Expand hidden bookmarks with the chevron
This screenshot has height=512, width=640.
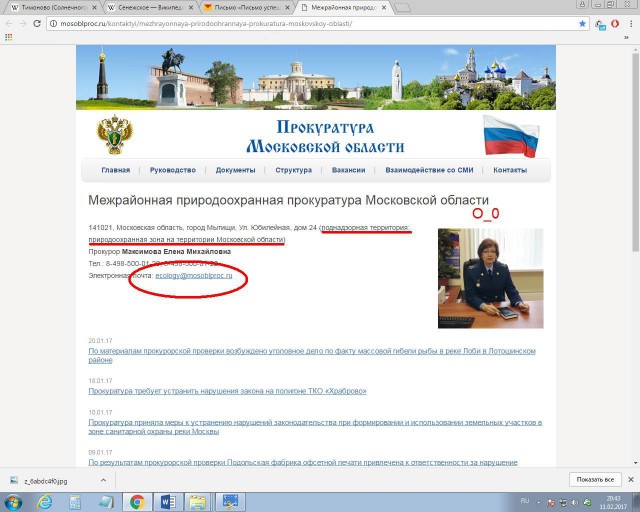click(x=626, y=37)
